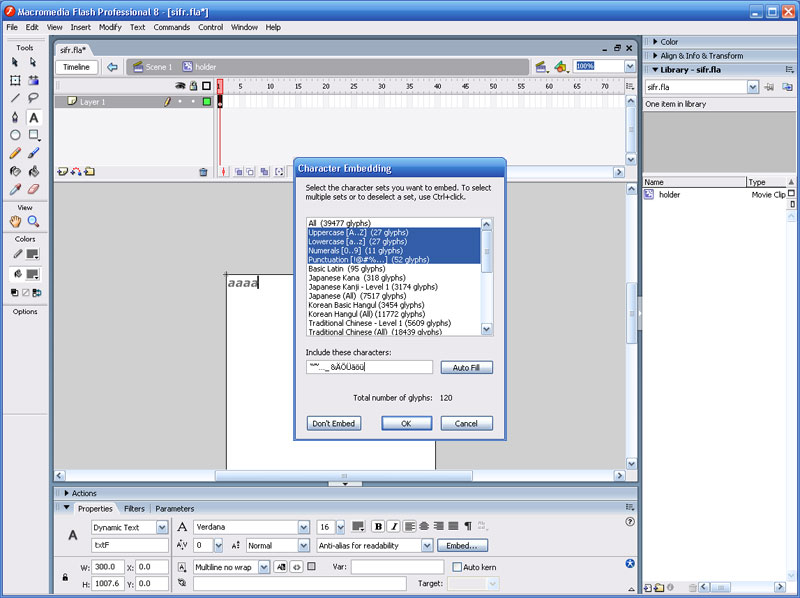Open the File menu
Image resolution: width=800 pixels, height=598 pixels.
point(12,27)
